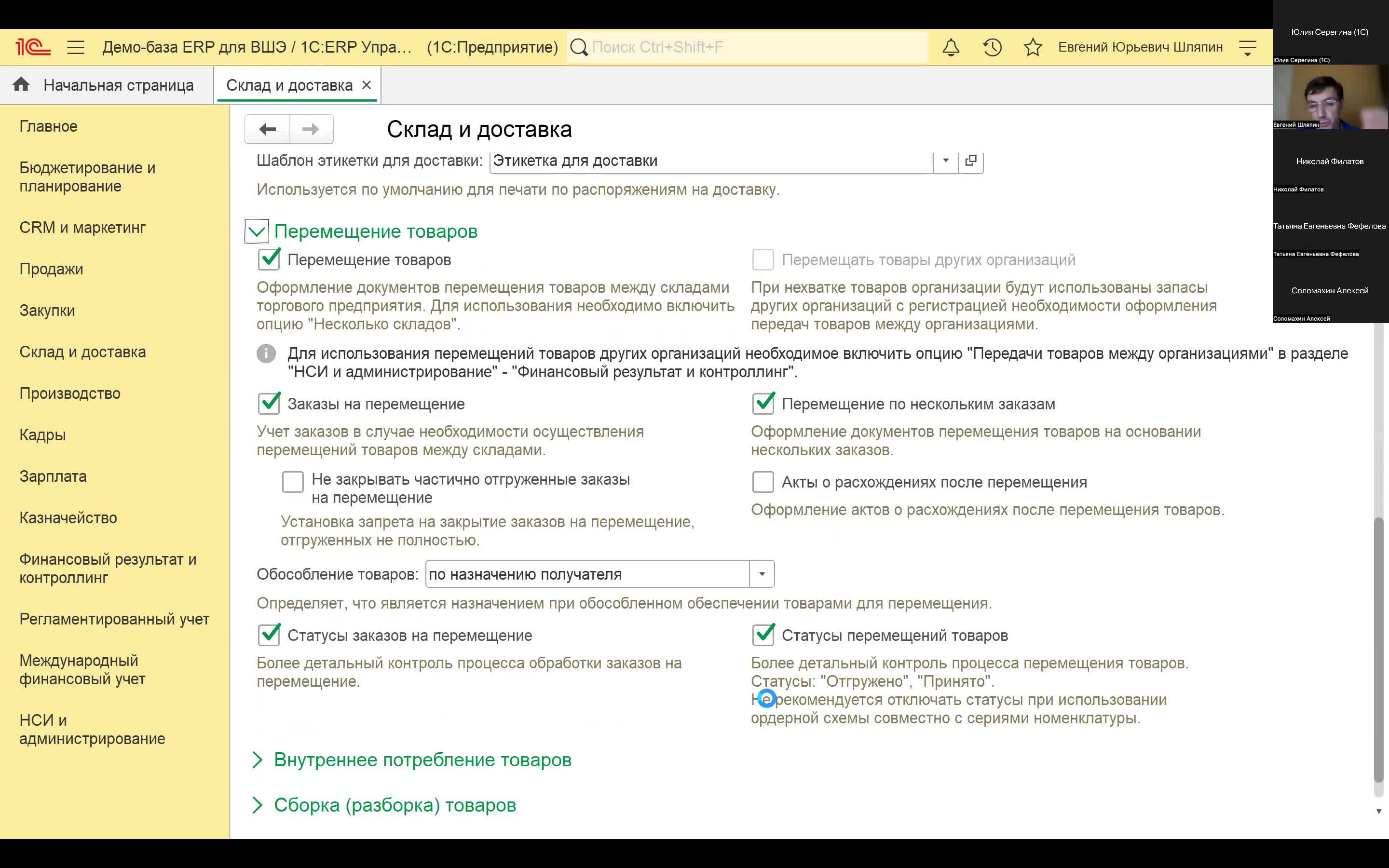Close the Склад и доставка tab

coord(367,85)
